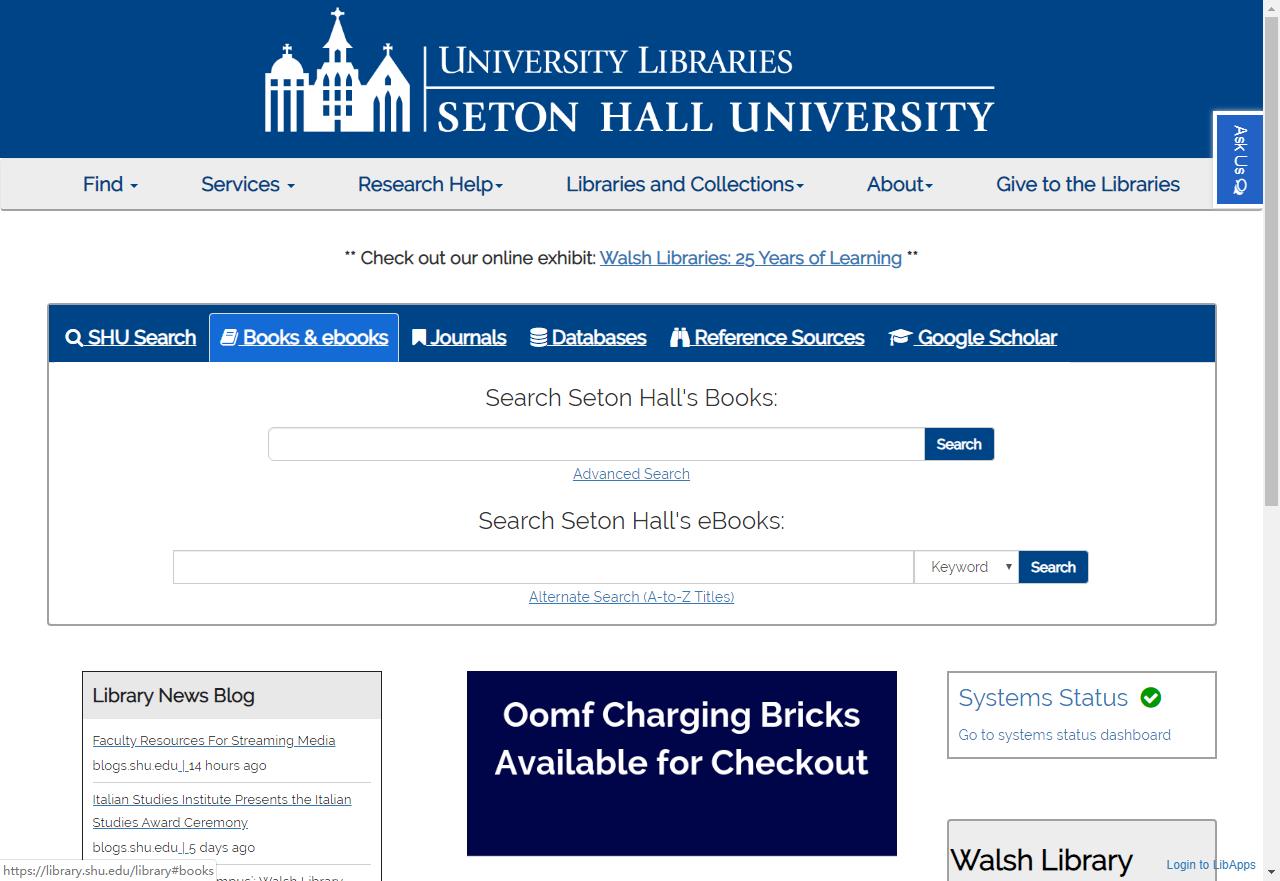The image size is (1280, 881).
Task: Open the Systems Status heading link
Action: point(1043,698)
